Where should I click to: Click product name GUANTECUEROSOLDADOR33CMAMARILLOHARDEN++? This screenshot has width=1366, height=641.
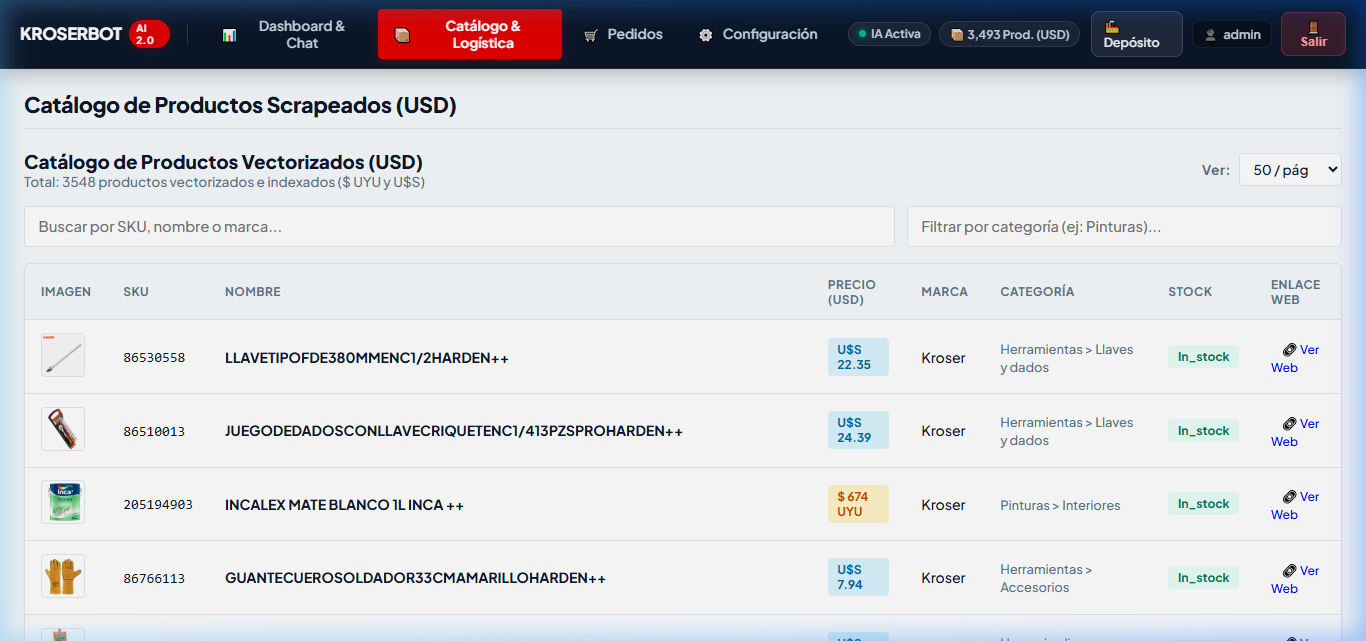415,578
